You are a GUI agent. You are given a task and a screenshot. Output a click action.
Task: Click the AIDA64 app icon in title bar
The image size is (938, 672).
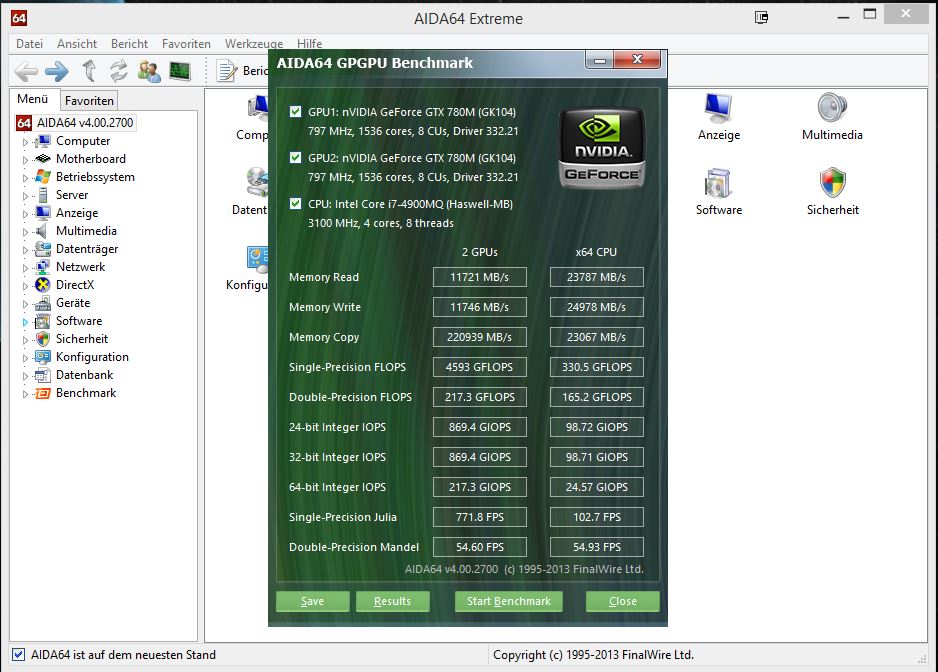(x=19, y=18)
